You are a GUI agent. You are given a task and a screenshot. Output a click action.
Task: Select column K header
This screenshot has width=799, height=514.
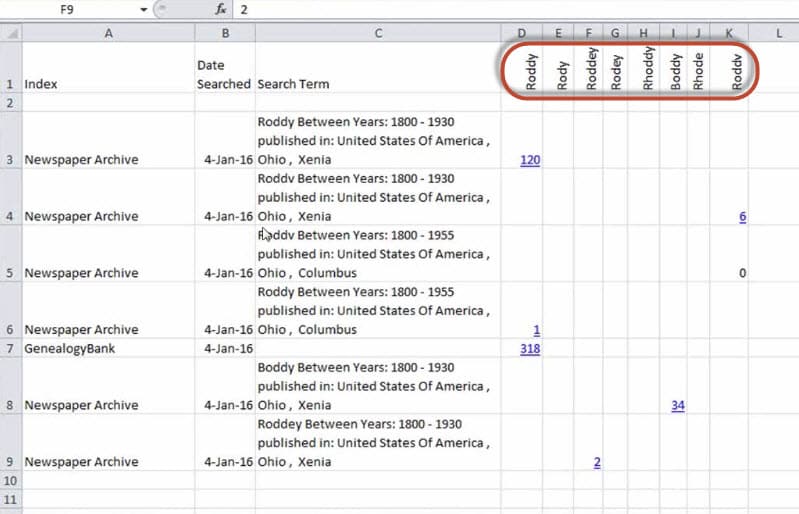tap(729, 33)
